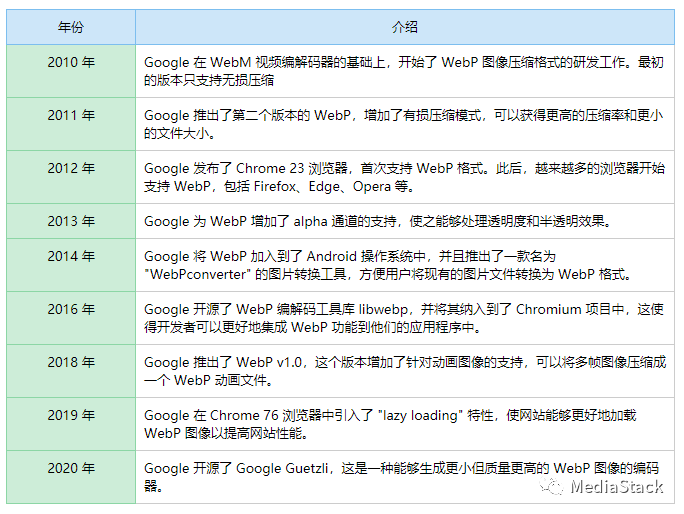
Task: Select the 2014 年 year cell
Action: click(71, 256)
